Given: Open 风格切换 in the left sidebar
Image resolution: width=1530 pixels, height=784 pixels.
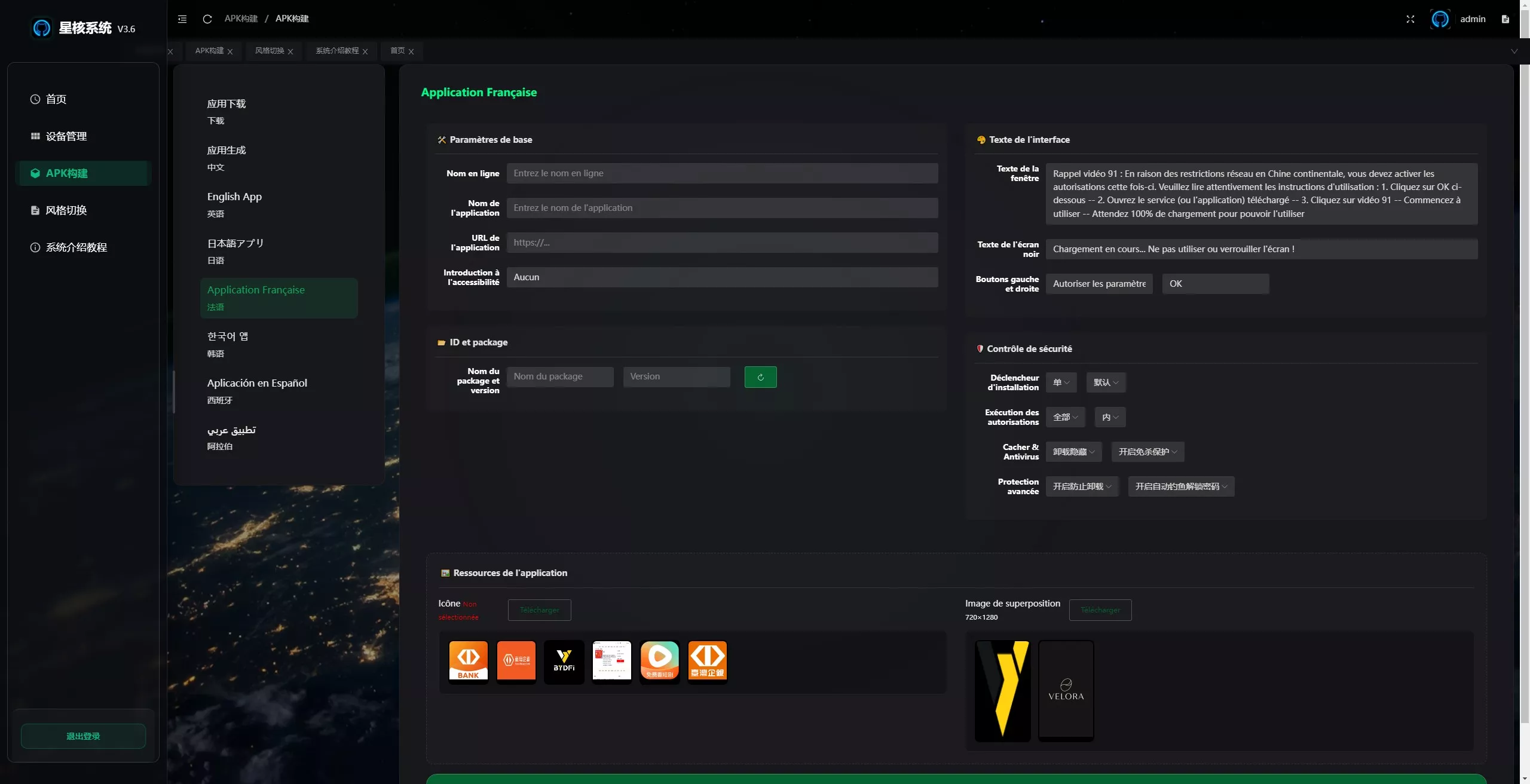Looking at the screenshot, I should click(84, 210).
